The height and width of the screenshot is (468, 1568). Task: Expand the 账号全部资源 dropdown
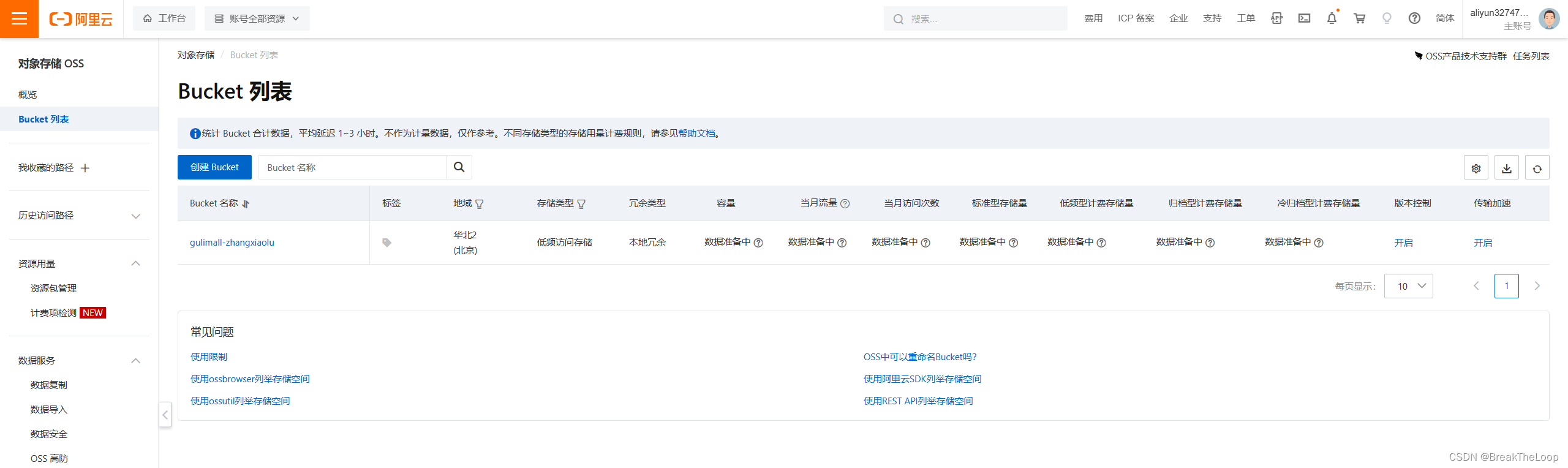pos(257,18)
